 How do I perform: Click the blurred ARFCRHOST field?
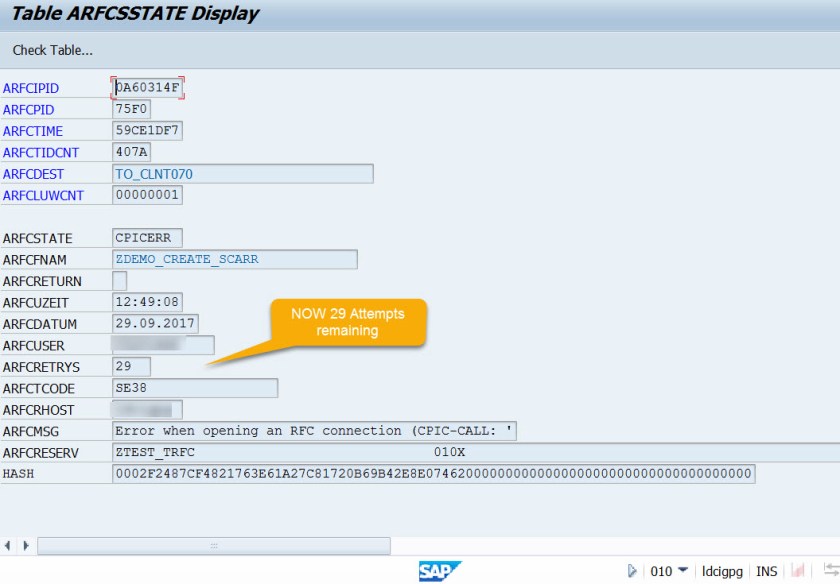pyautogui.click(x=147, y=409)
